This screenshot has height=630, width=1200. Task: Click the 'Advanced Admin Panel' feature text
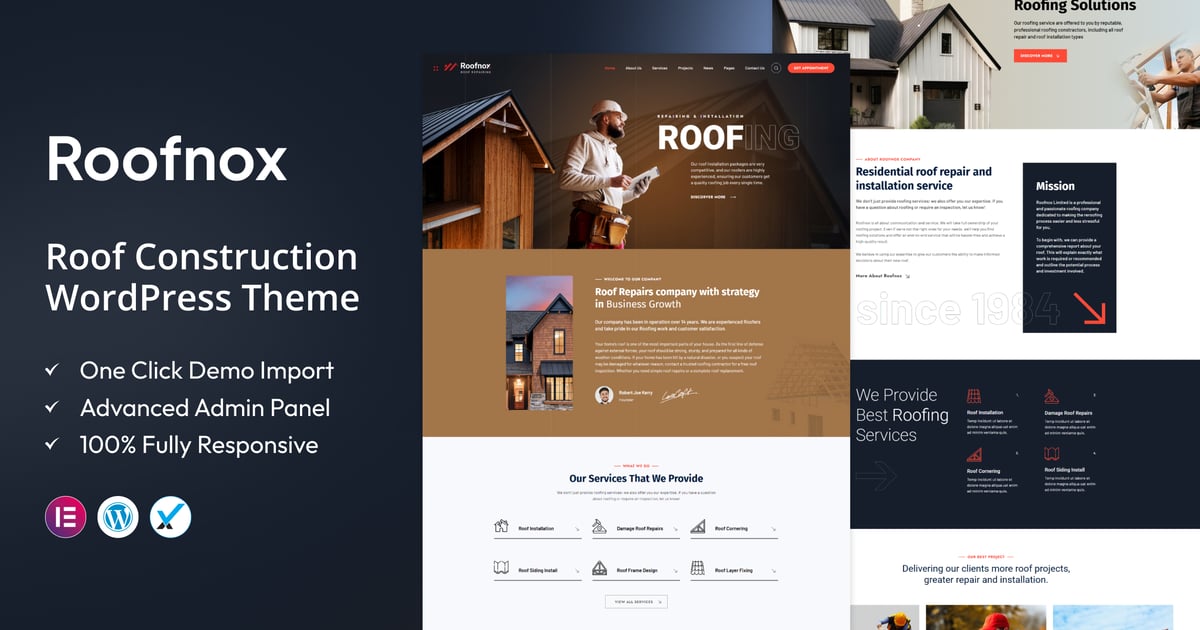click(x=205, y=408)
